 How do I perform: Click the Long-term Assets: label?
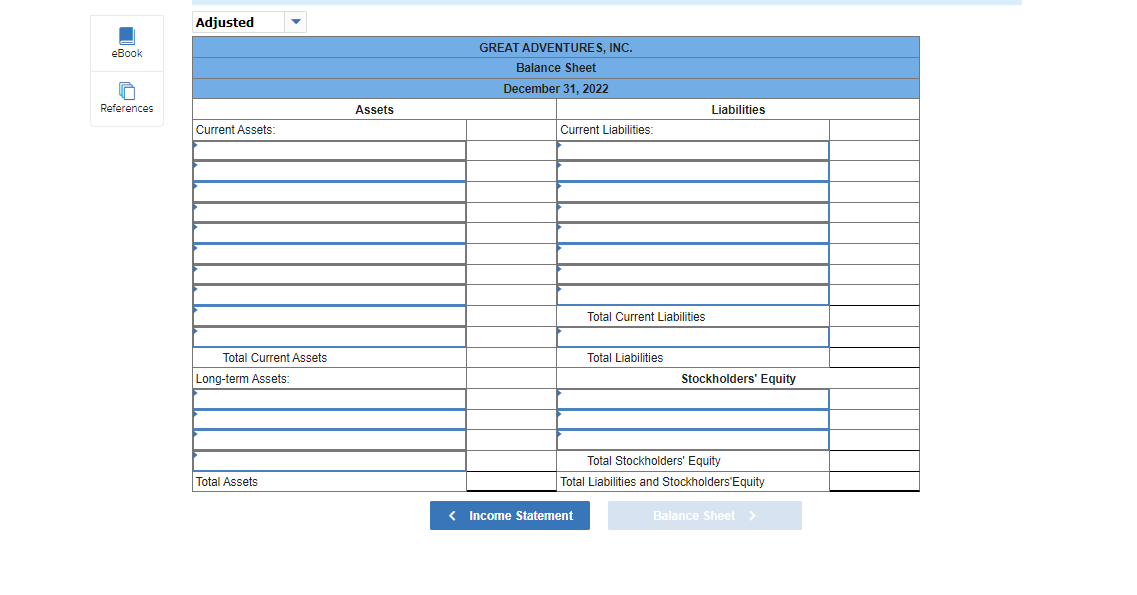click(x=242, y=378)
